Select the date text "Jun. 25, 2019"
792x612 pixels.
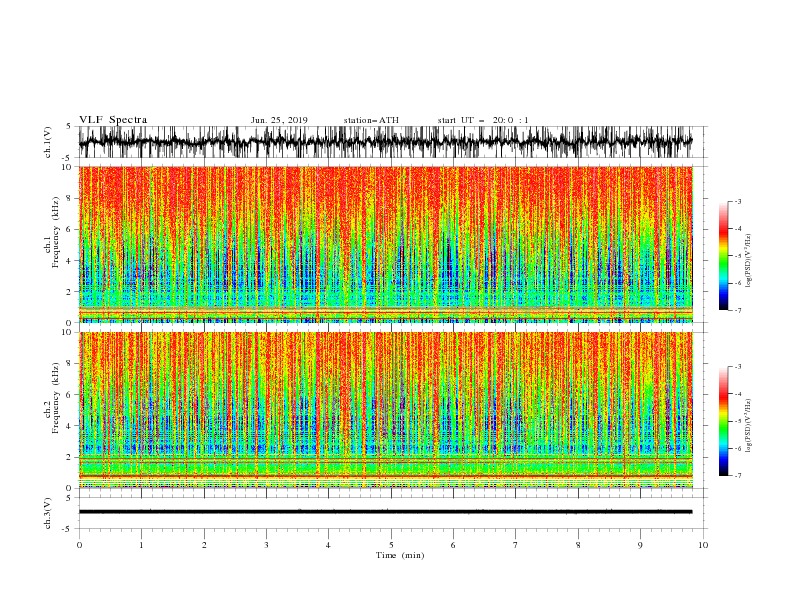tap(279, 120)
